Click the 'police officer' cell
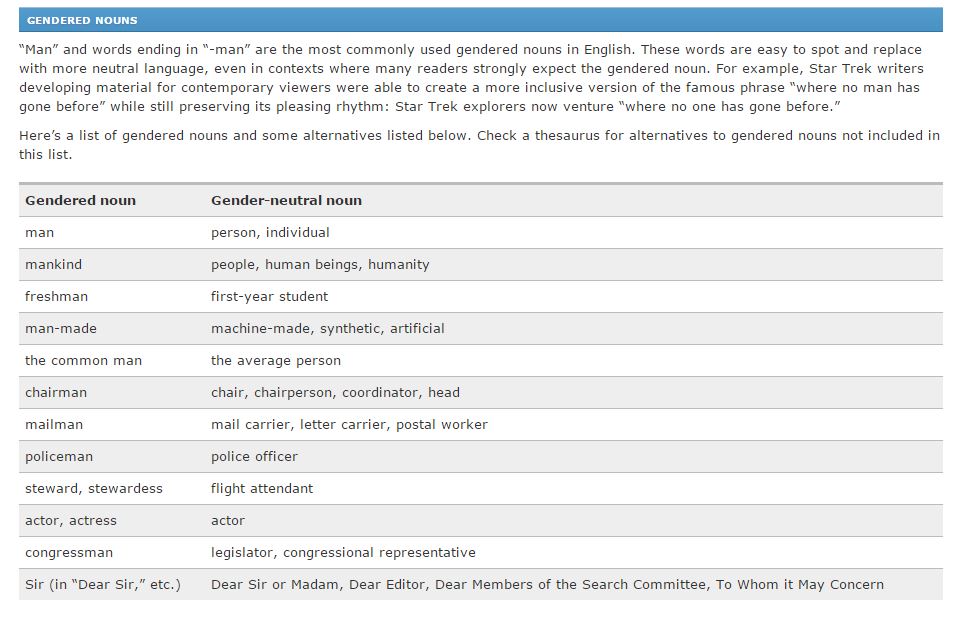 [254, 456]
